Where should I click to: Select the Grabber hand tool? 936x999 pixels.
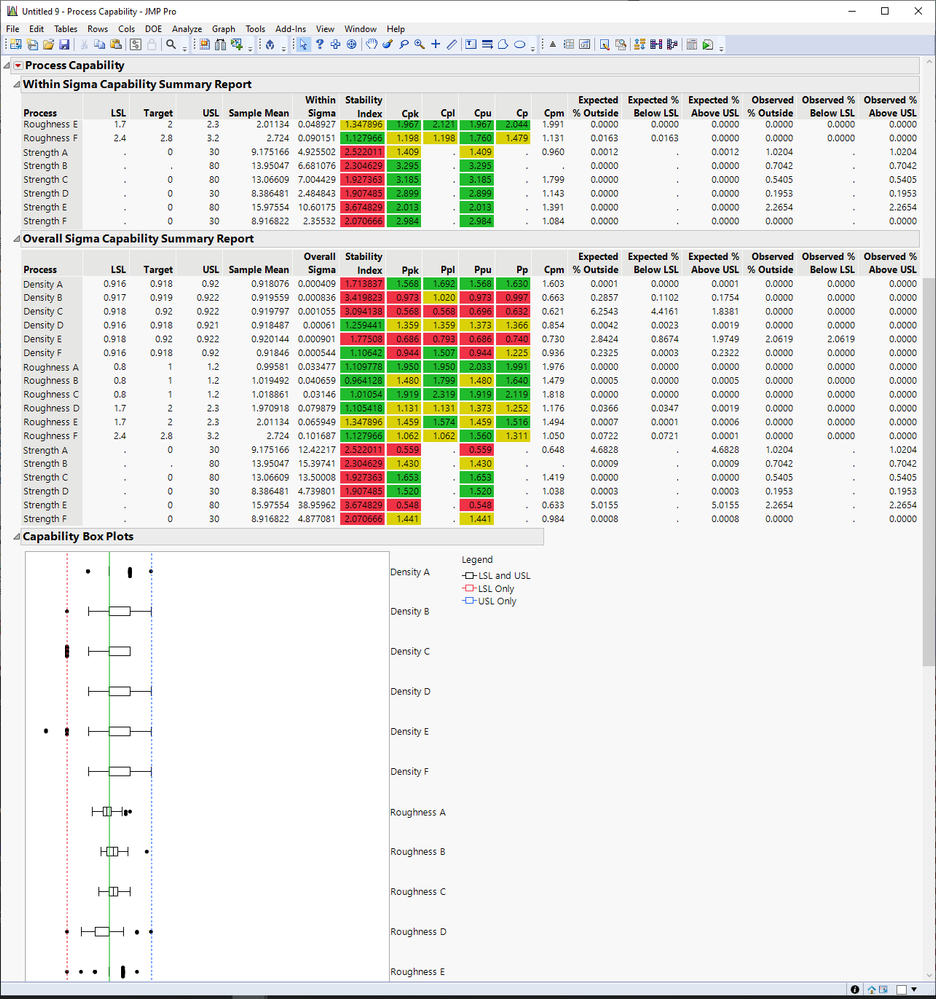[372, 45]
